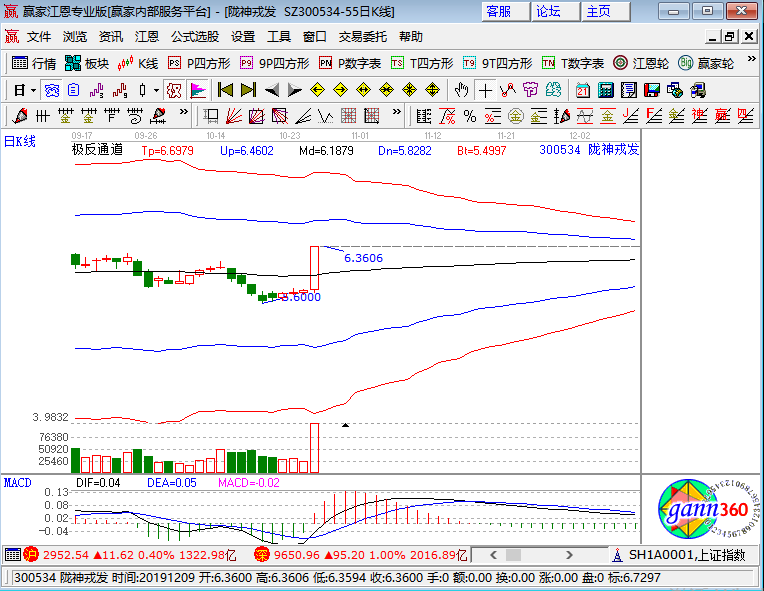Open the candlestick style dropdown arrow

coord(156,91)
